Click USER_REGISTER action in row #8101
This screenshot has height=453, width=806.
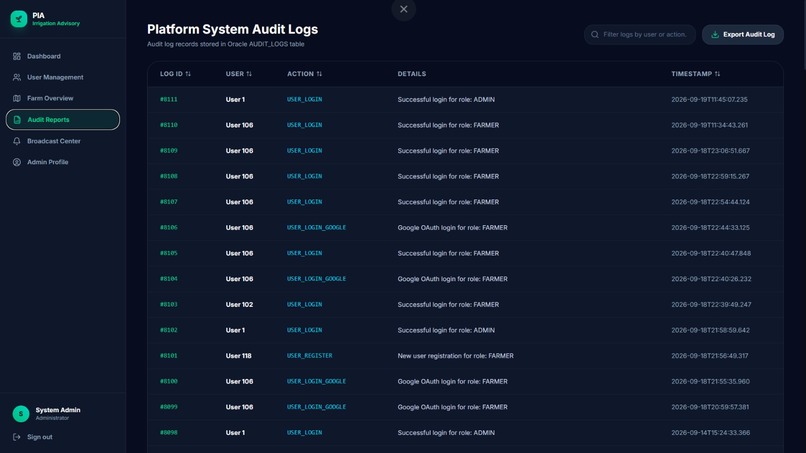(309, 355)
